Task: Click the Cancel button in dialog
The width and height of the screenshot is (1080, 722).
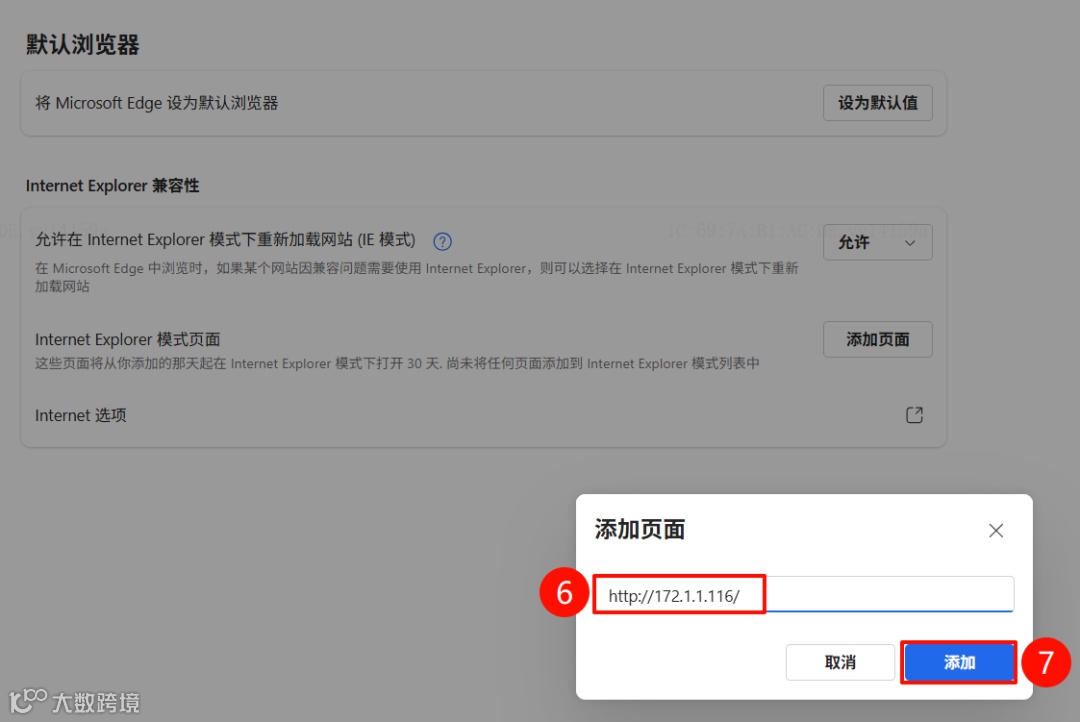Action: click(x=840, y=662)
